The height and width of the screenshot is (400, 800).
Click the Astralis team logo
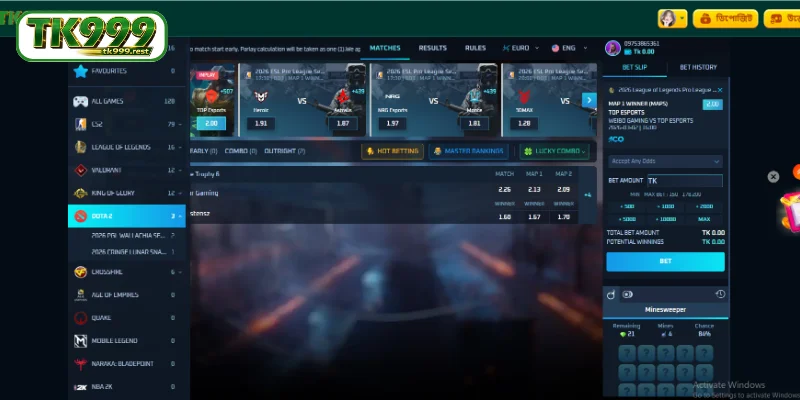[342, 96]
